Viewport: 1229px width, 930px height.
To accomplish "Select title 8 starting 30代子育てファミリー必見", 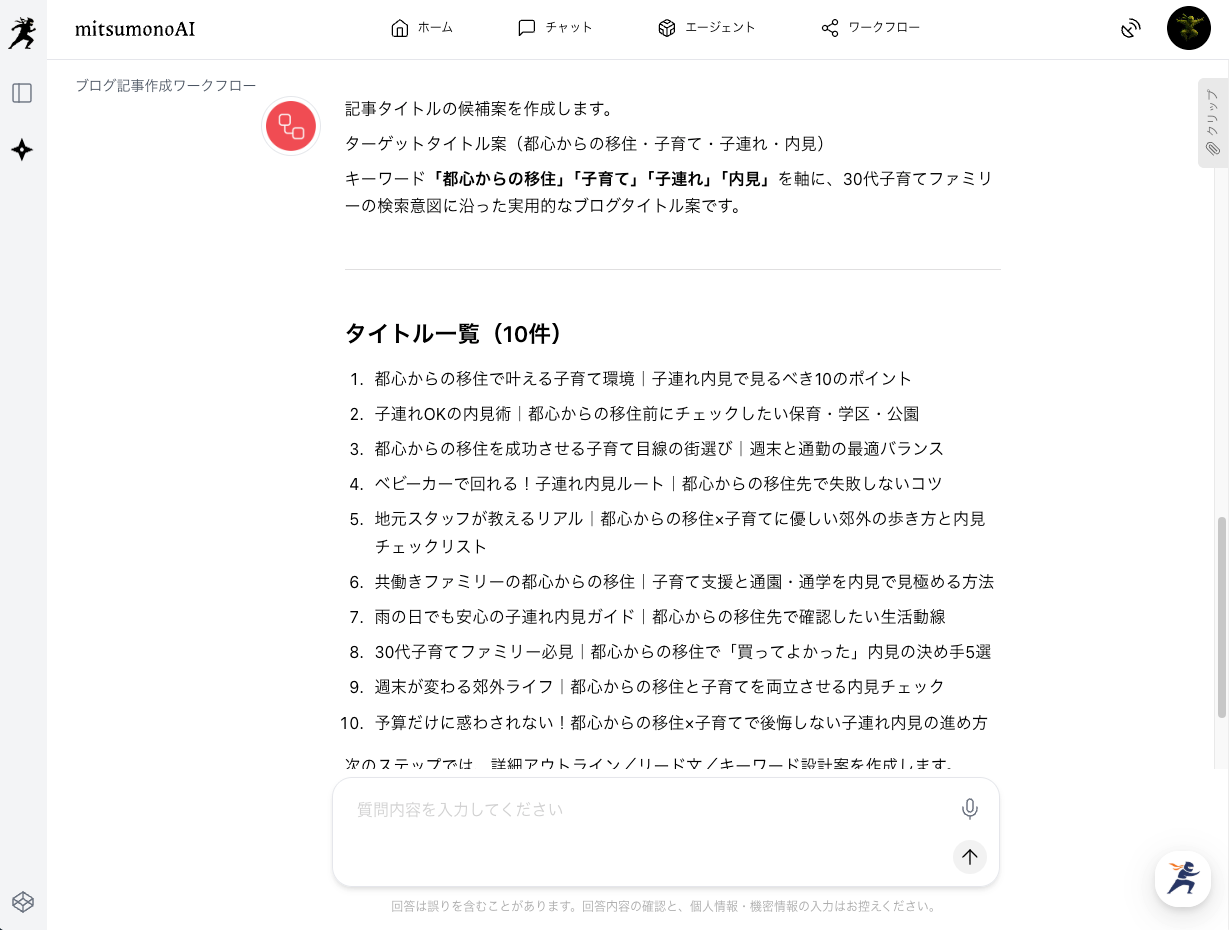I will click(x=683, y=652).
